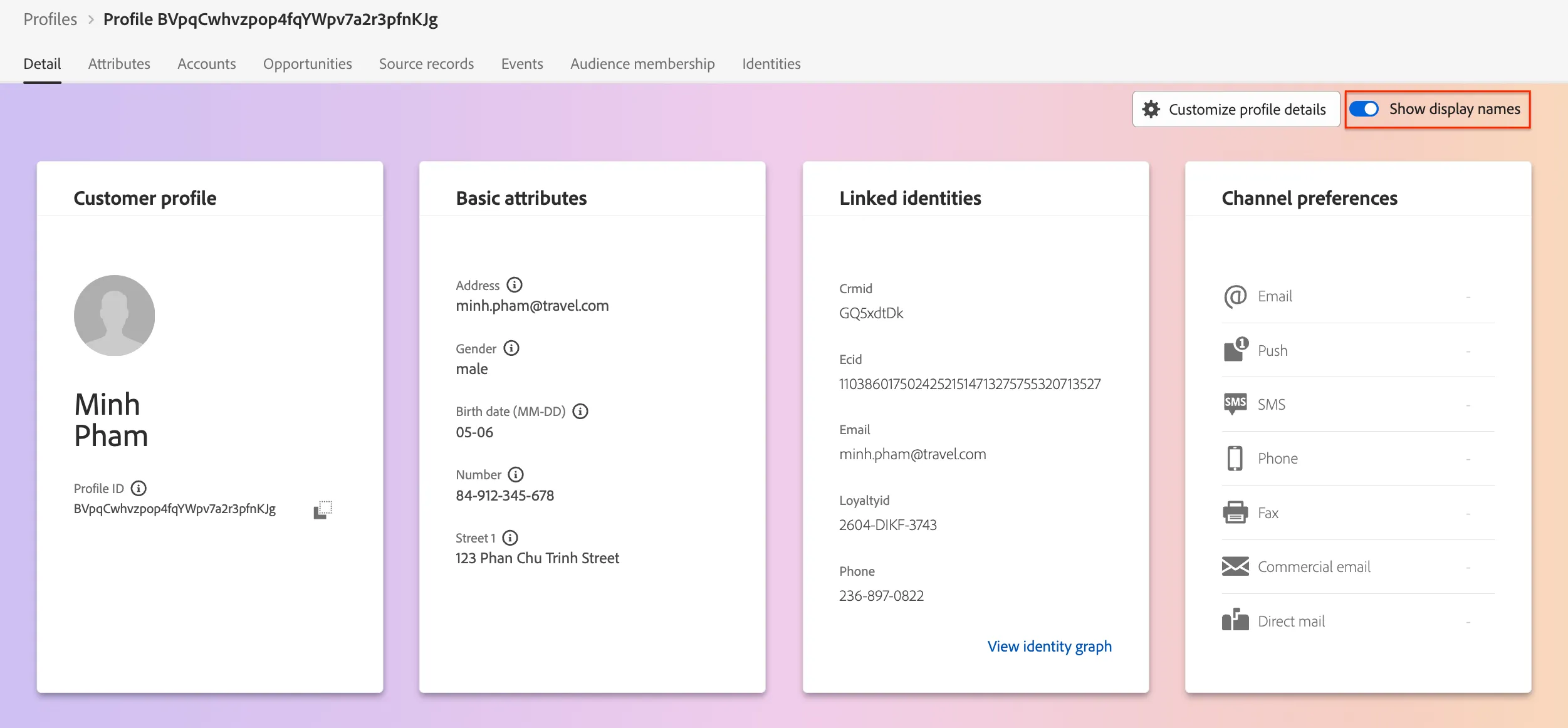Click address 123 Phan Chu Trinh Street
Screen dimensions: 1568x728
click(x=537, y=558)
